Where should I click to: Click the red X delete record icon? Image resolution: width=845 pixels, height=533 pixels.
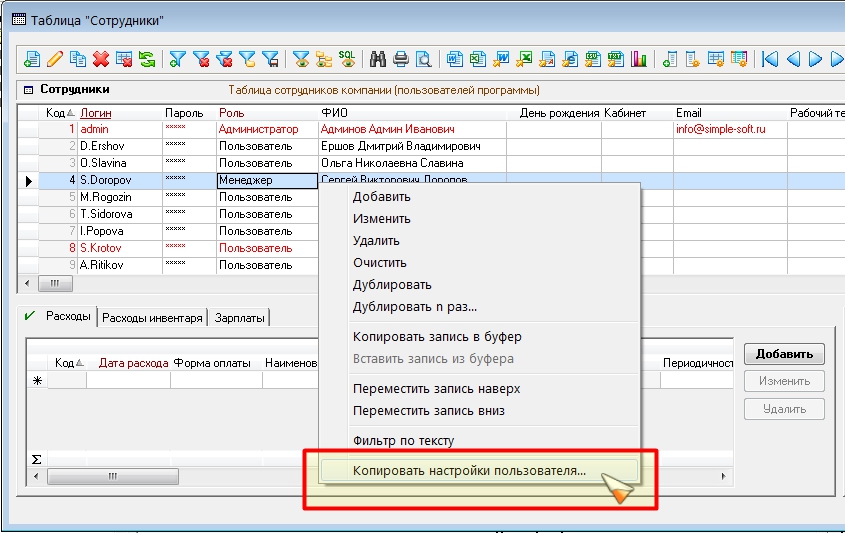(101, 59)
